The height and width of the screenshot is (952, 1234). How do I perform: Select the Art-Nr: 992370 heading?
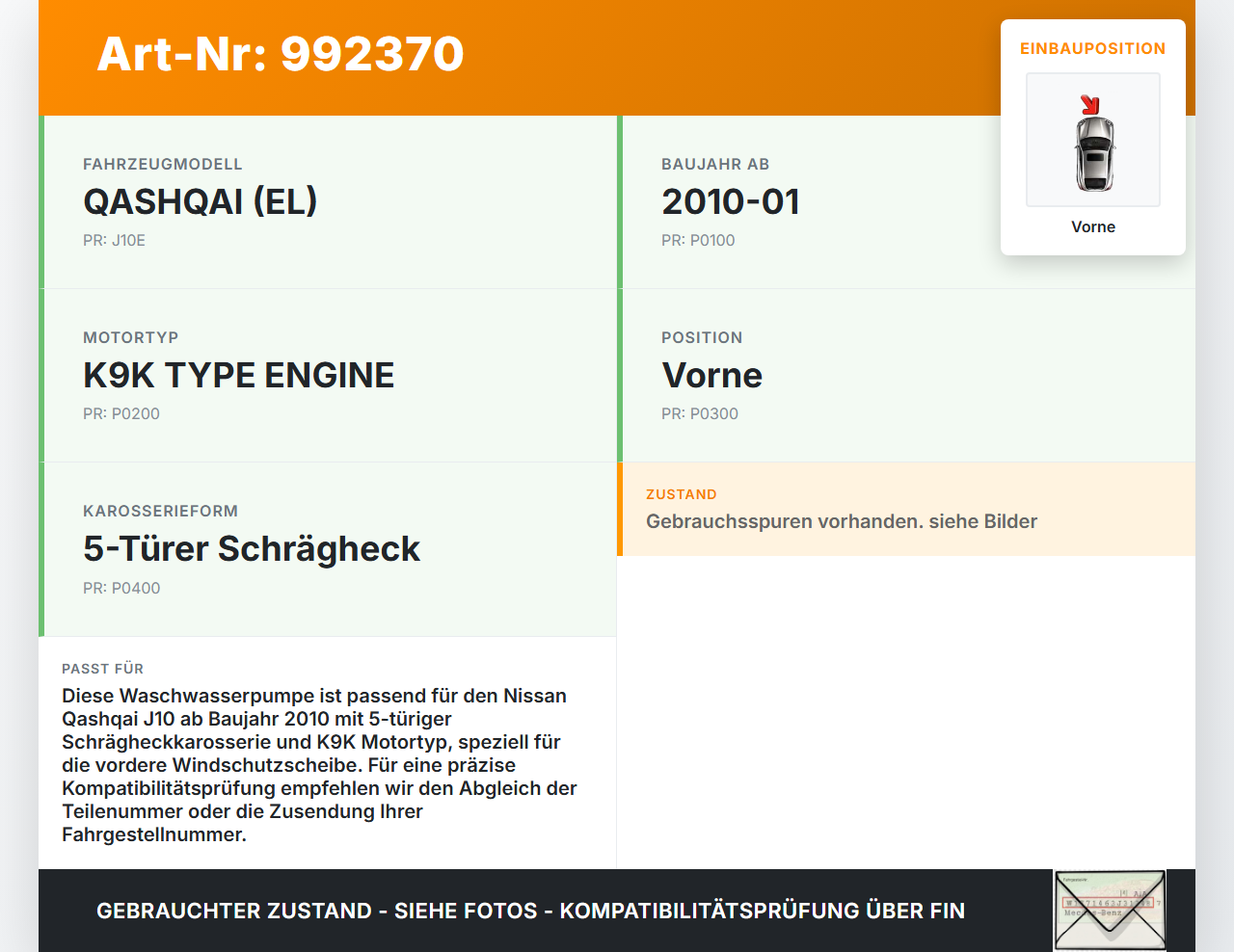pyautogui.click(x=281, y=54)
